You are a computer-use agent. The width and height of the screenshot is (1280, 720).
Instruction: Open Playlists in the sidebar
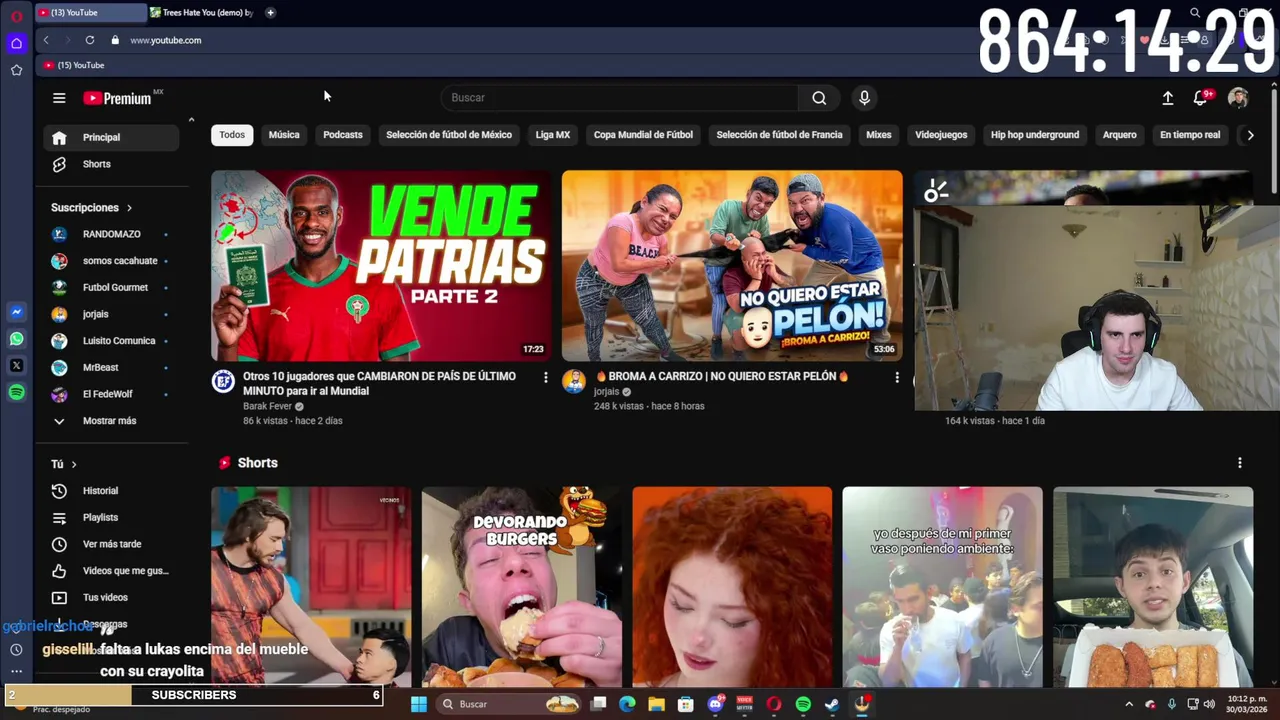tap(111, 518)
